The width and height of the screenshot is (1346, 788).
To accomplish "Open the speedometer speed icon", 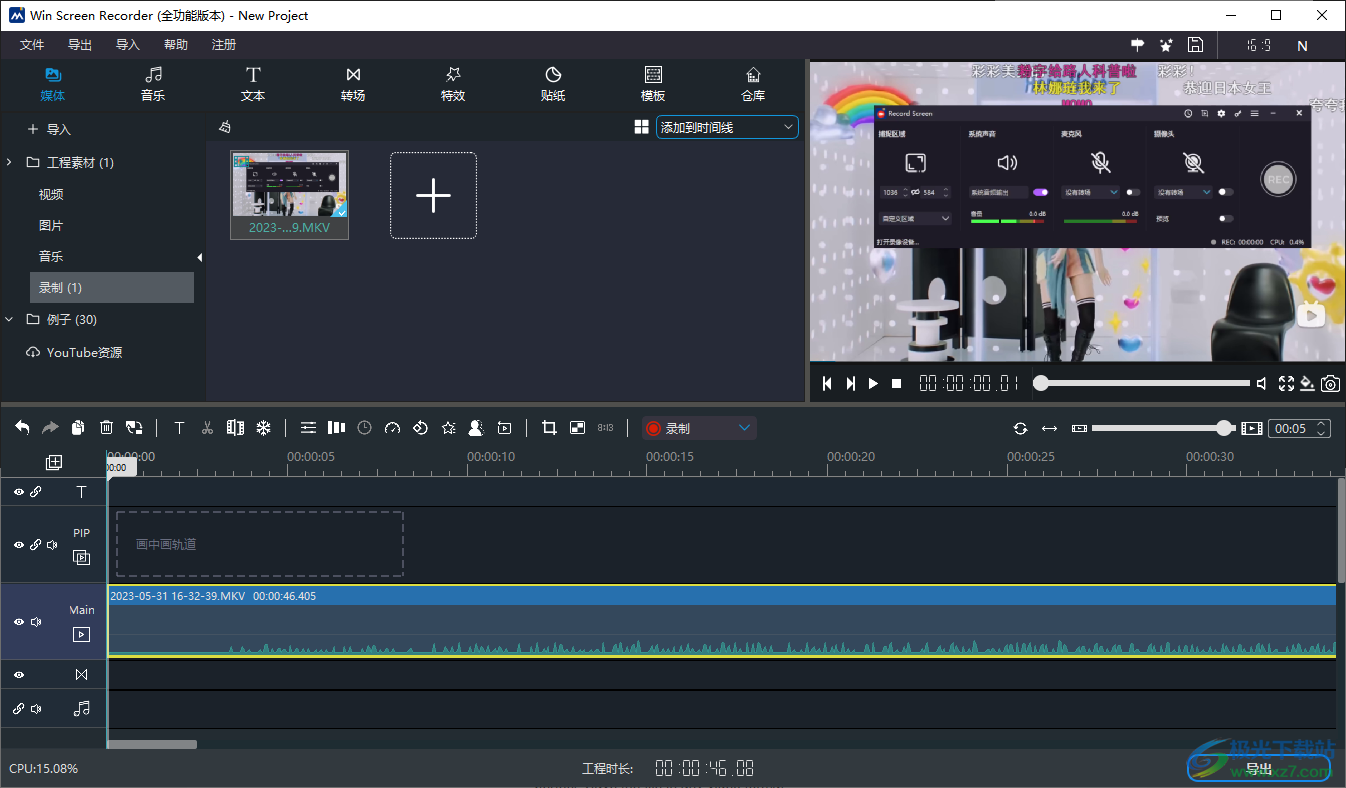I will pyautogui.click(x=392, y=428).
